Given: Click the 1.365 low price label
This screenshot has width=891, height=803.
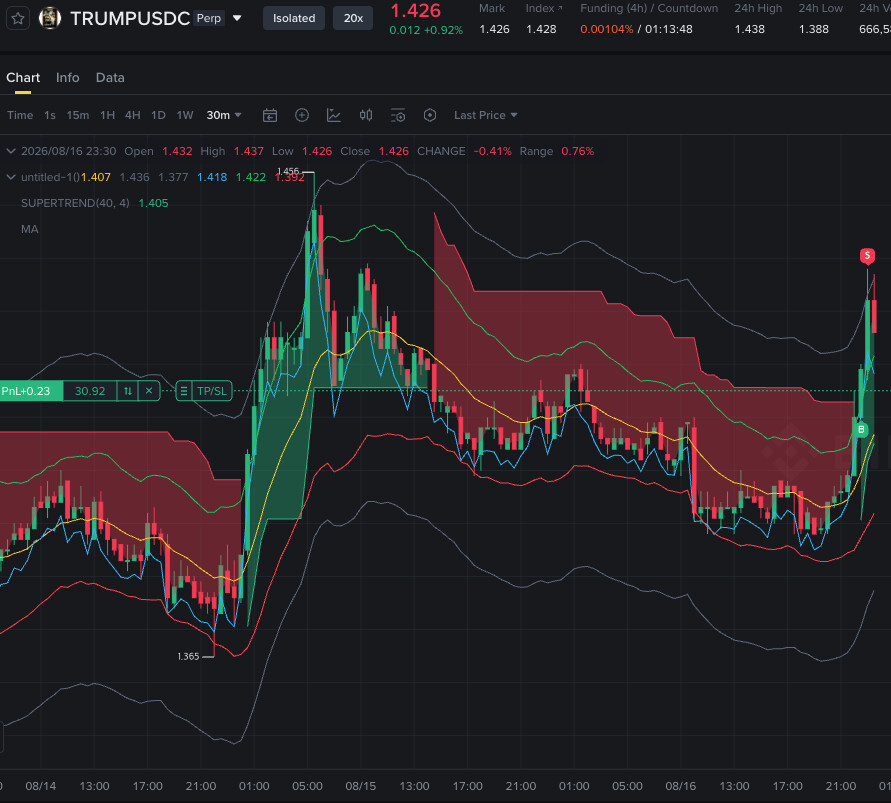Looking at the screenshot, I should 188,656.
